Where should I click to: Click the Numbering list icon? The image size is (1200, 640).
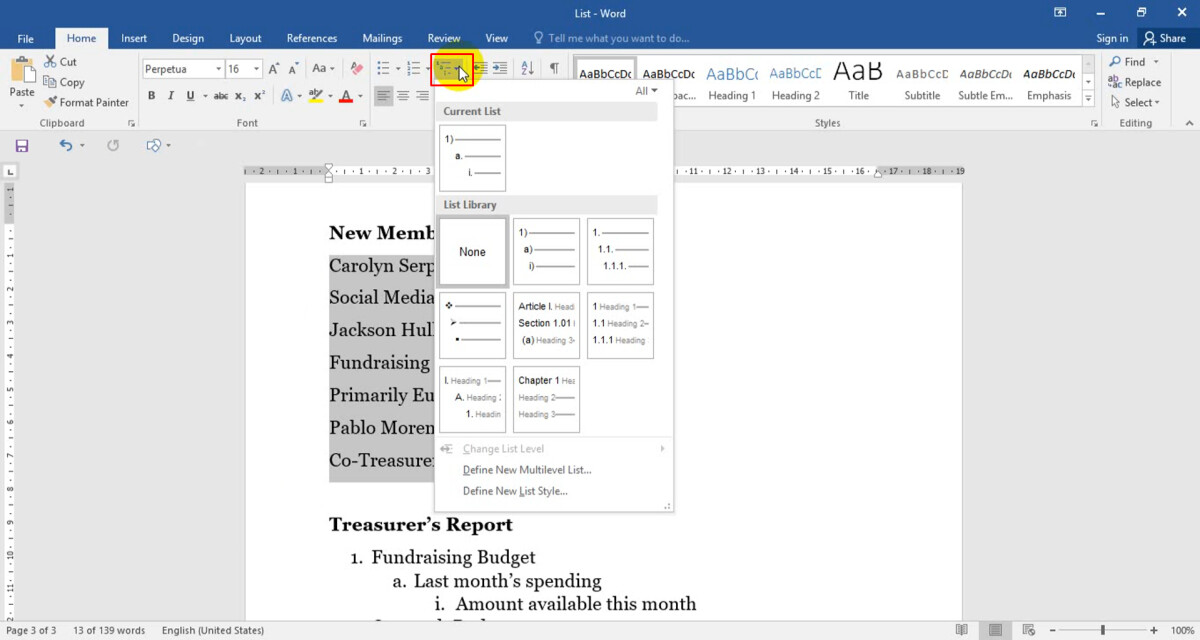(x=413, y=69)
